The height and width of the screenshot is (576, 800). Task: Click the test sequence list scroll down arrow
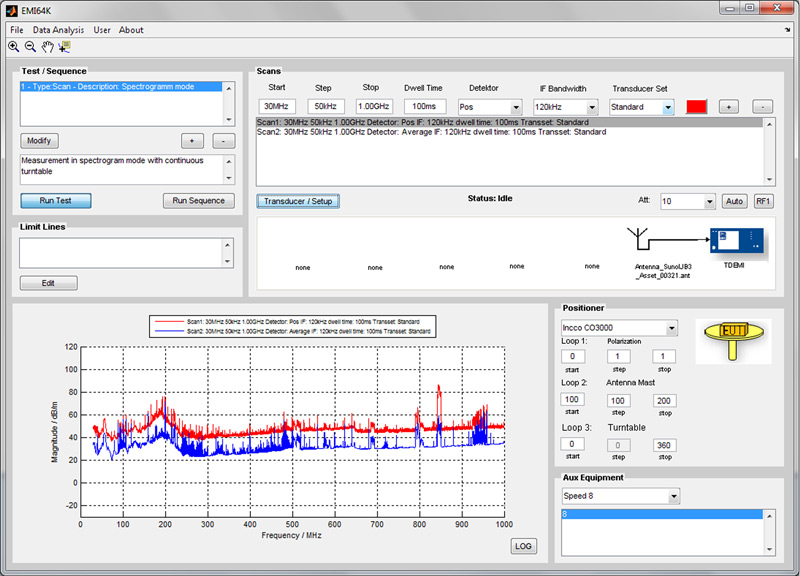click(229, 120)
